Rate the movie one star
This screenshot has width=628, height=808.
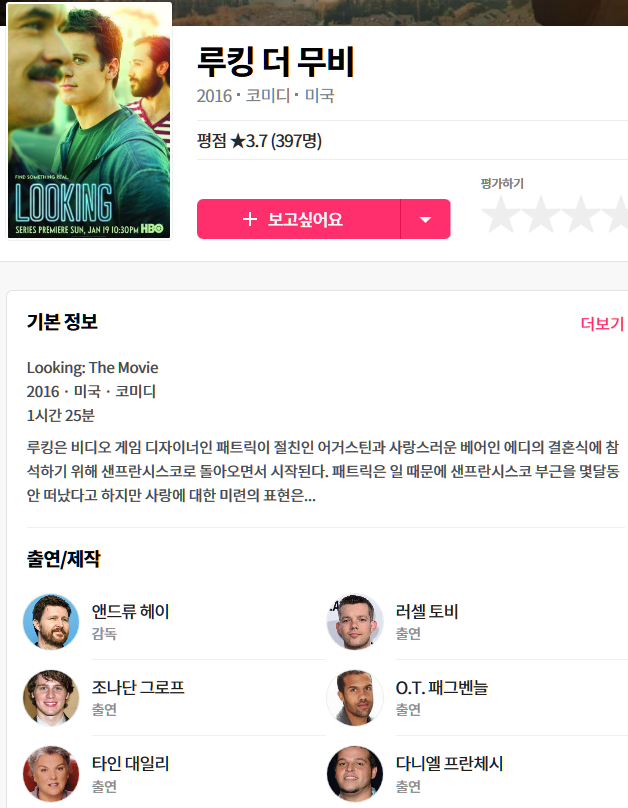click(500, 214)
